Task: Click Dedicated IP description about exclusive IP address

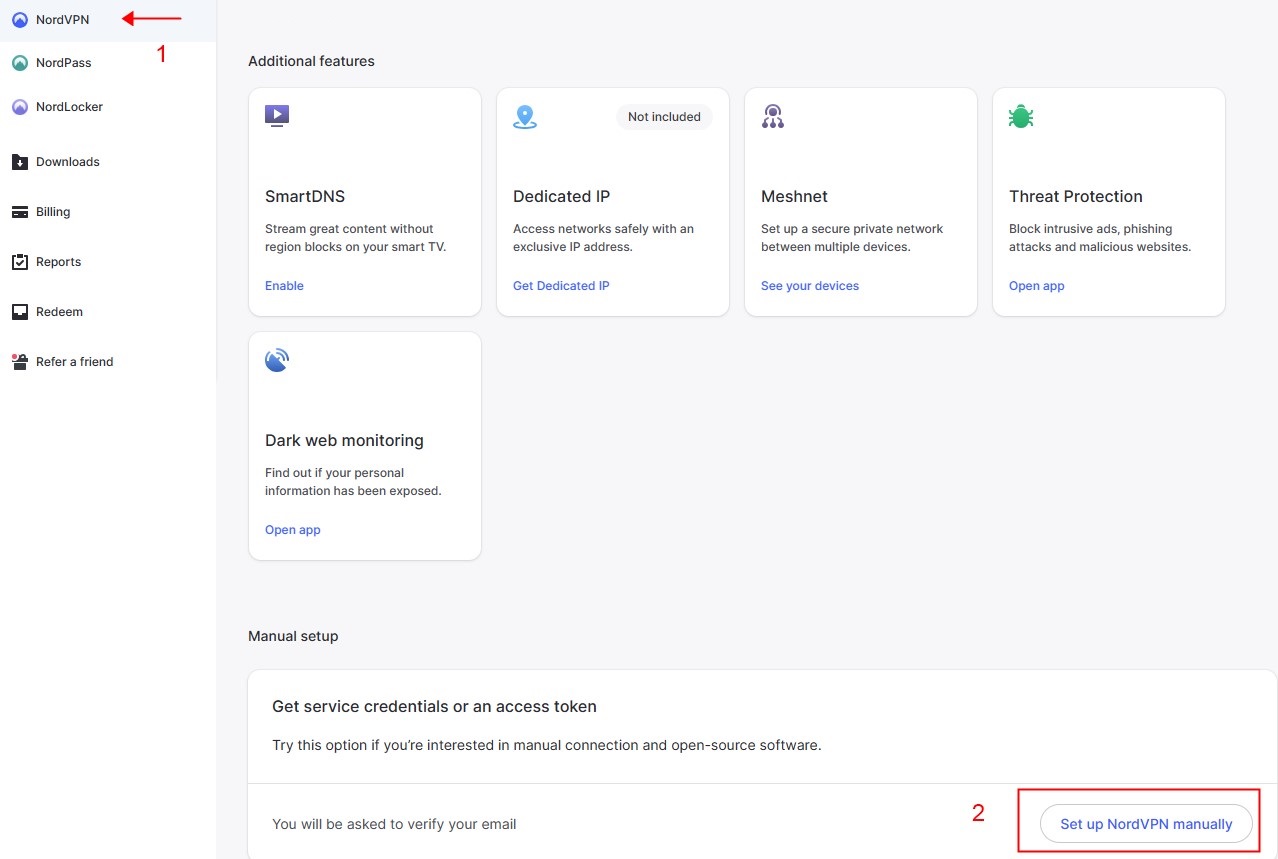Action: coord(603,238)
